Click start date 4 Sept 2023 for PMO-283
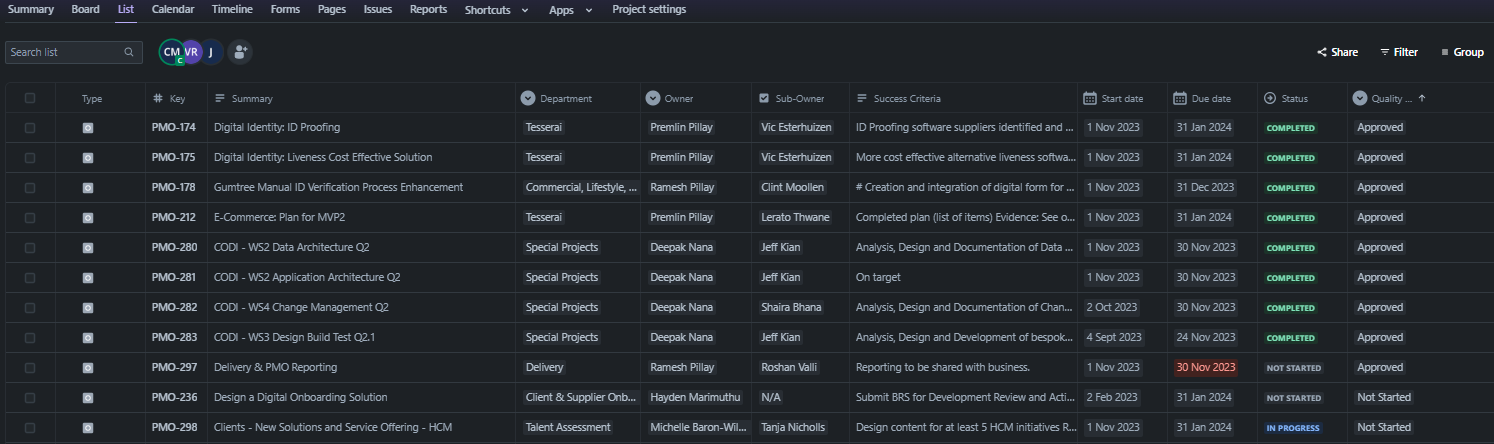 1113,338
